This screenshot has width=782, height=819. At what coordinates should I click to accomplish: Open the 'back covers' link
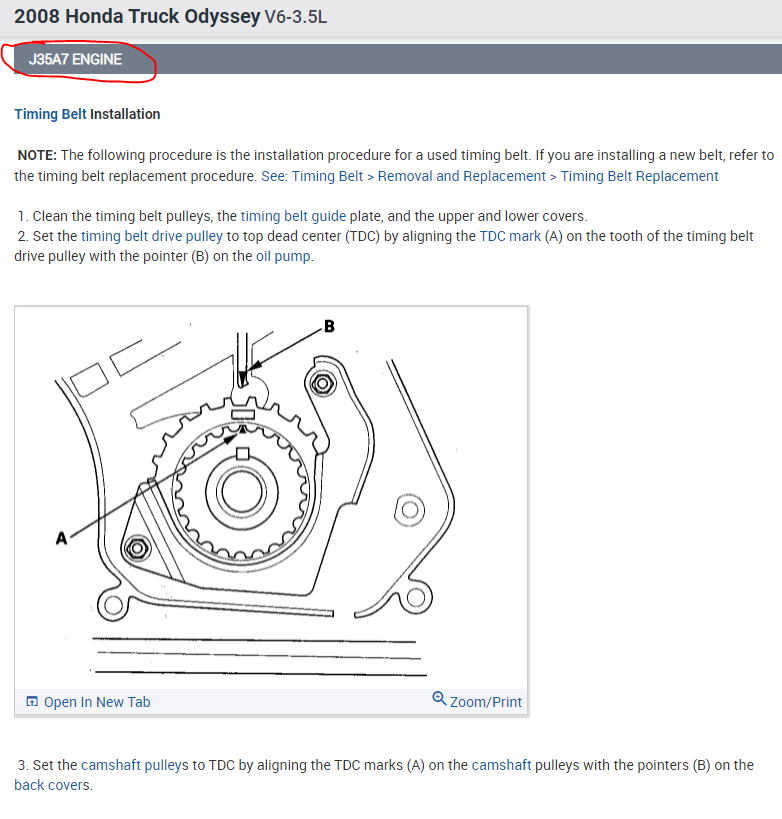pyautogui.click(x=52, y=785)
